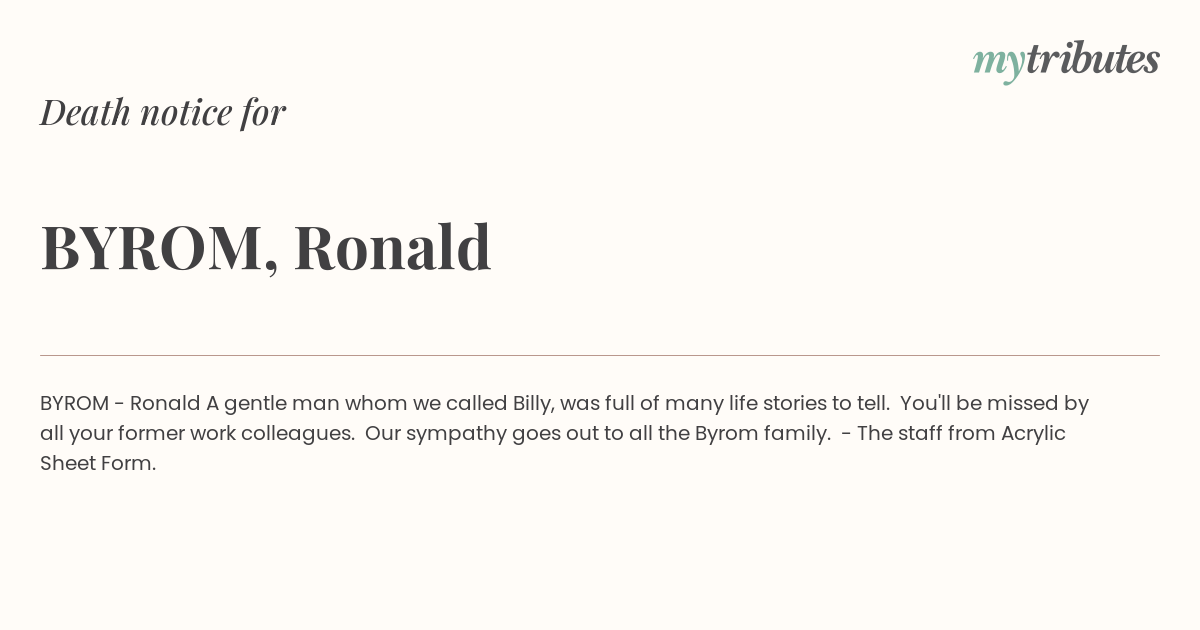Click the horizontal divider line
Viewport: 1200px width, 630px height.
[600, 355]
